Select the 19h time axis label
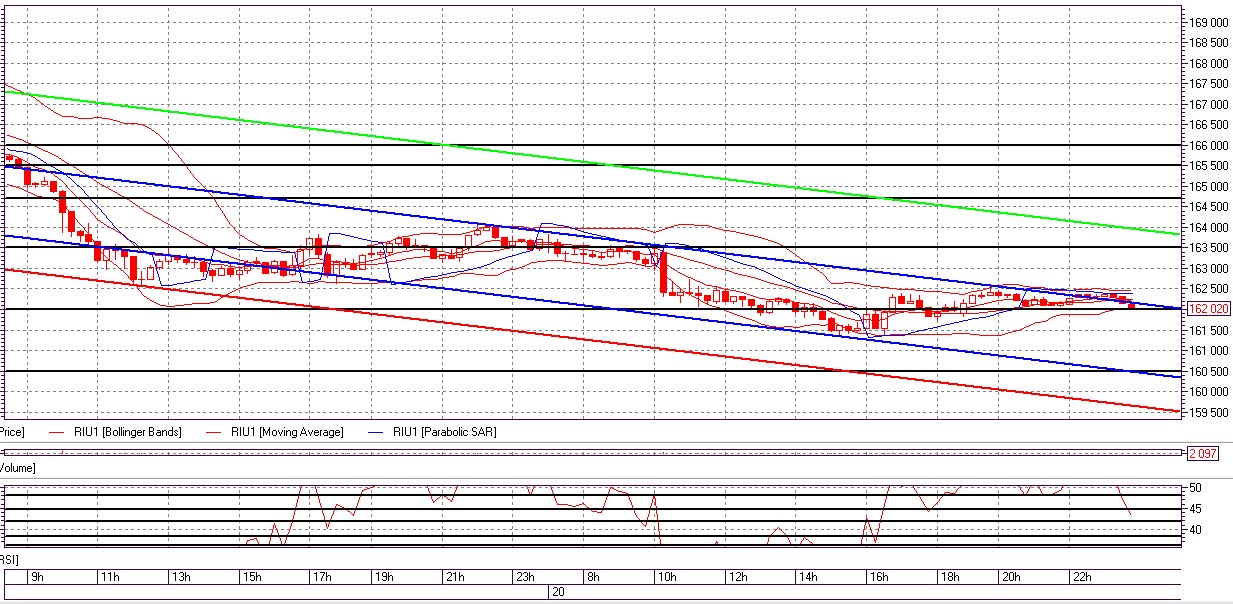 tap(383, 577)
